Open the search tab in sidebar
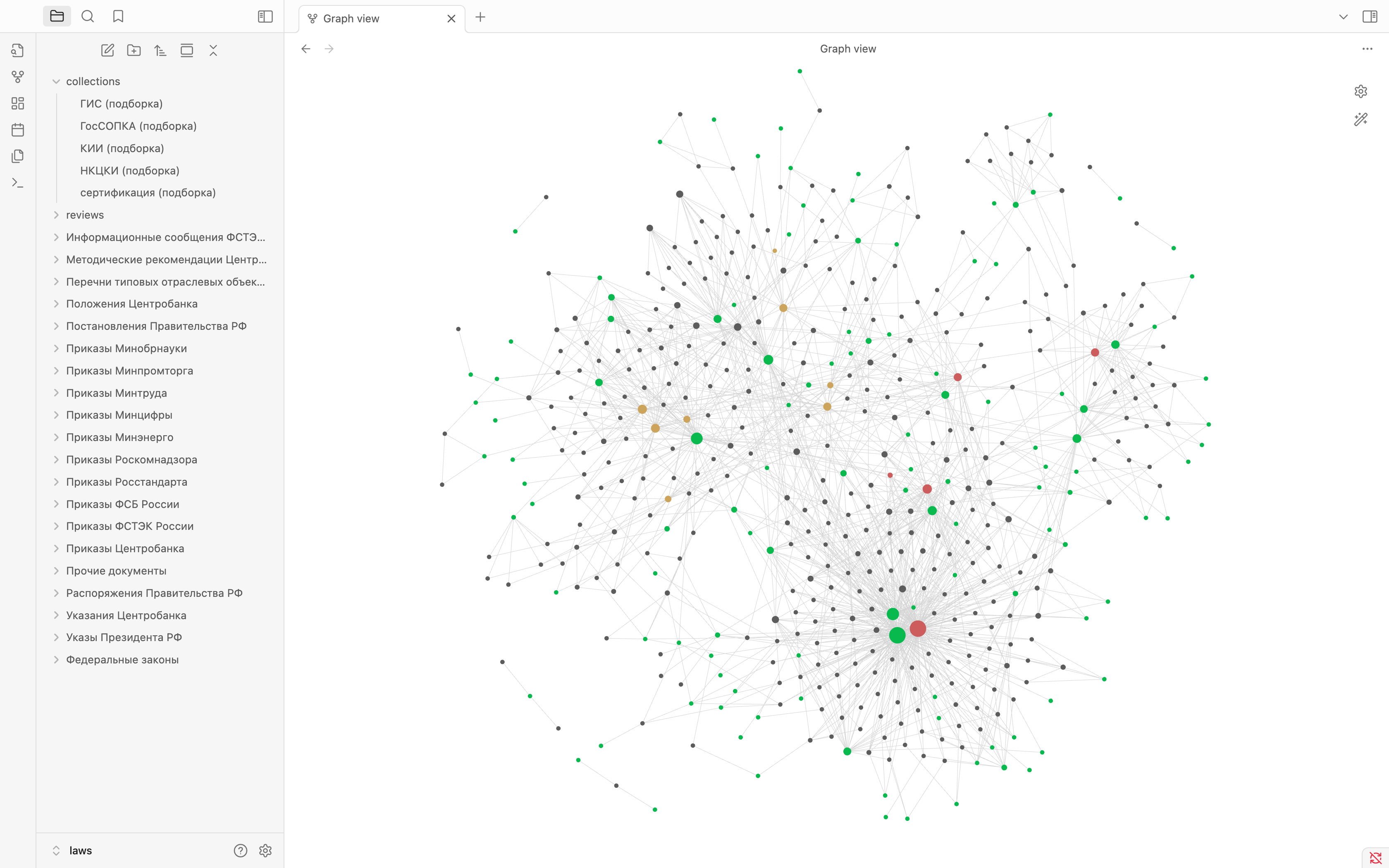This screenshot has width=1389, height=868. [88, 17]
